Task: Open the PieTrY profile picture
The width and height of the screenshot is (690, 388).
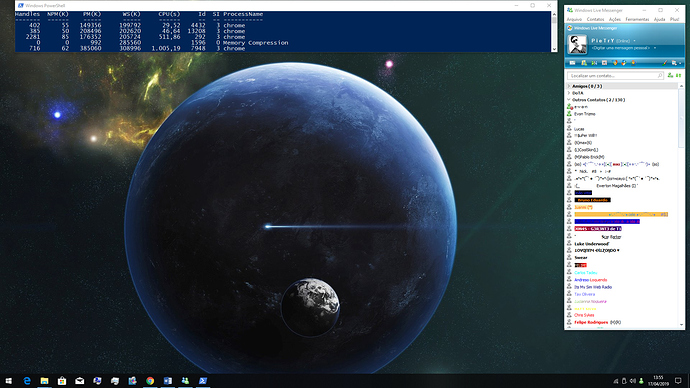Action: click(577, 44)
